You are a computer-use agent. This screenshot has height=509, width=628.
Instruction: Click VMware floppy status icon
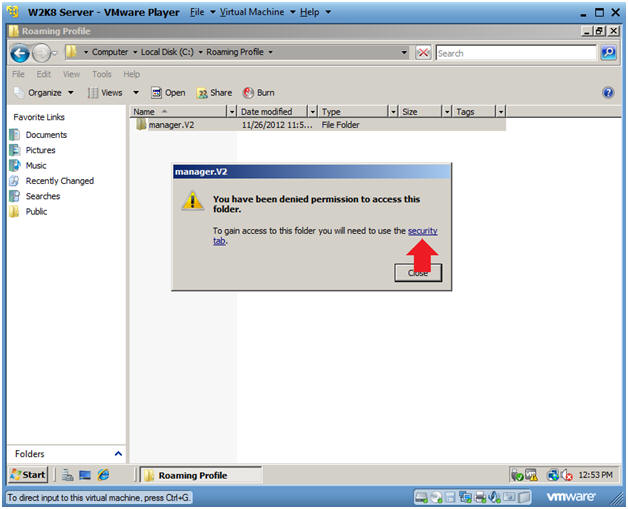[x=450, y=497]
